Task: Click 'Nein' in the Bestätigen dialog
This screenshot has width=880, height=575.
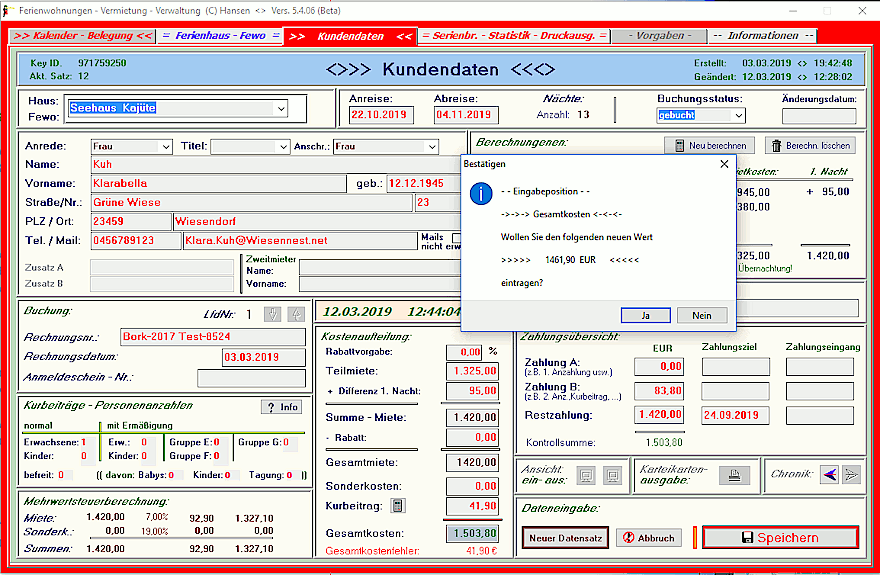Action: point(702,315)
